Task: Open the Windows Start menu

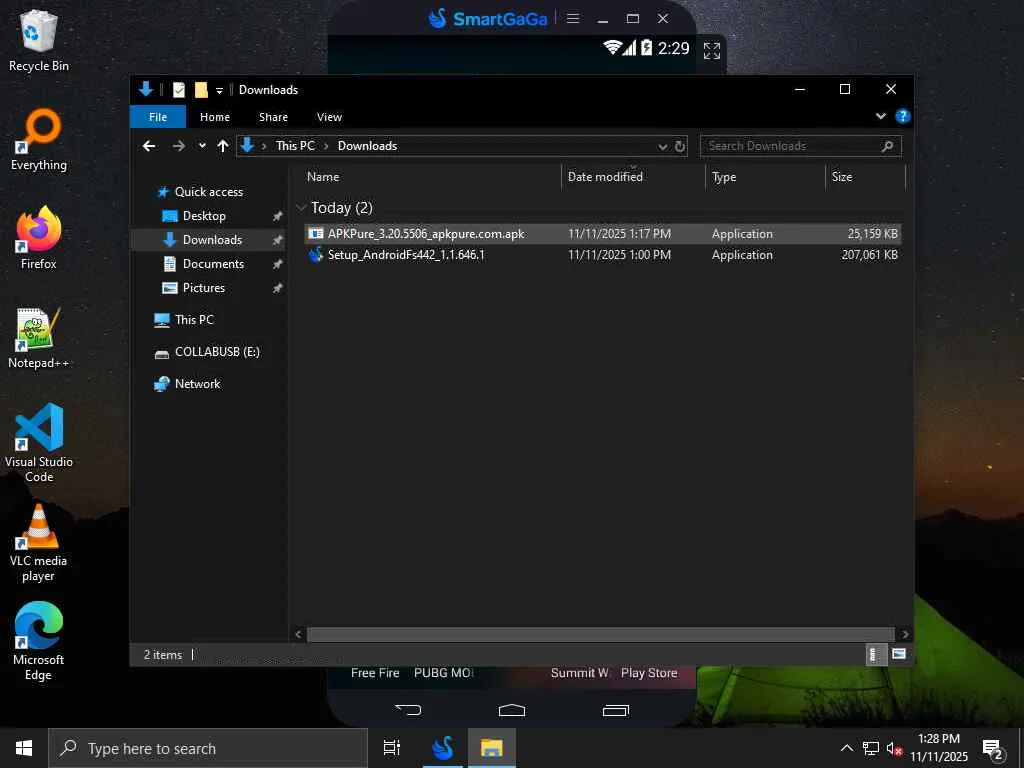Action: pos(24,748)
